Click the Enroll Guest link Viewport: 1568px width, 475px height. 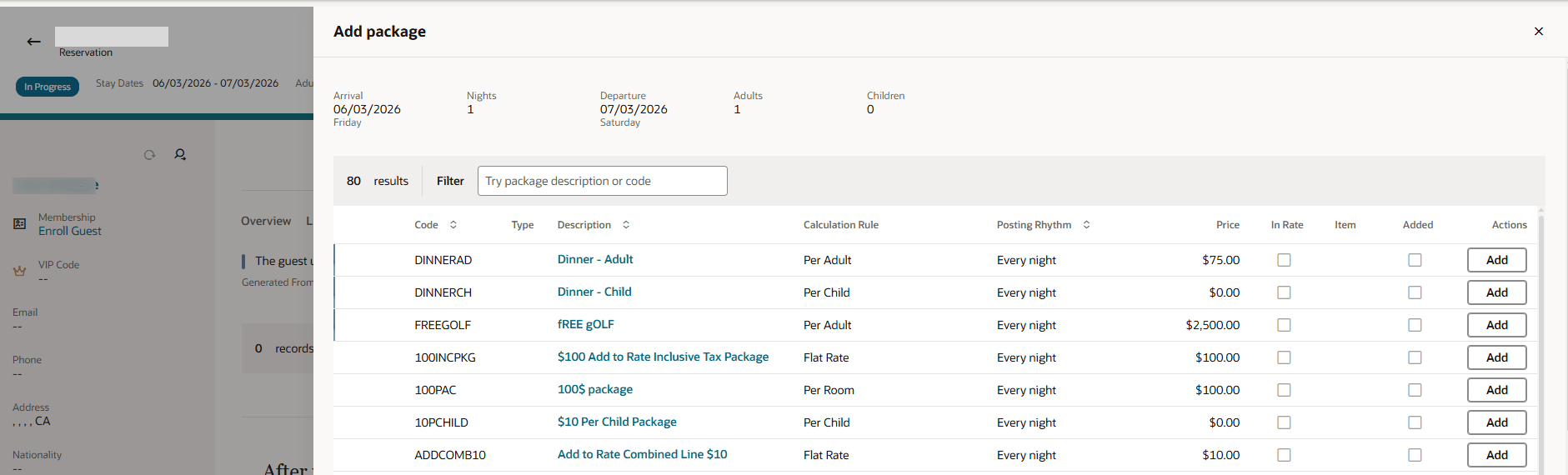pos(70,231)
